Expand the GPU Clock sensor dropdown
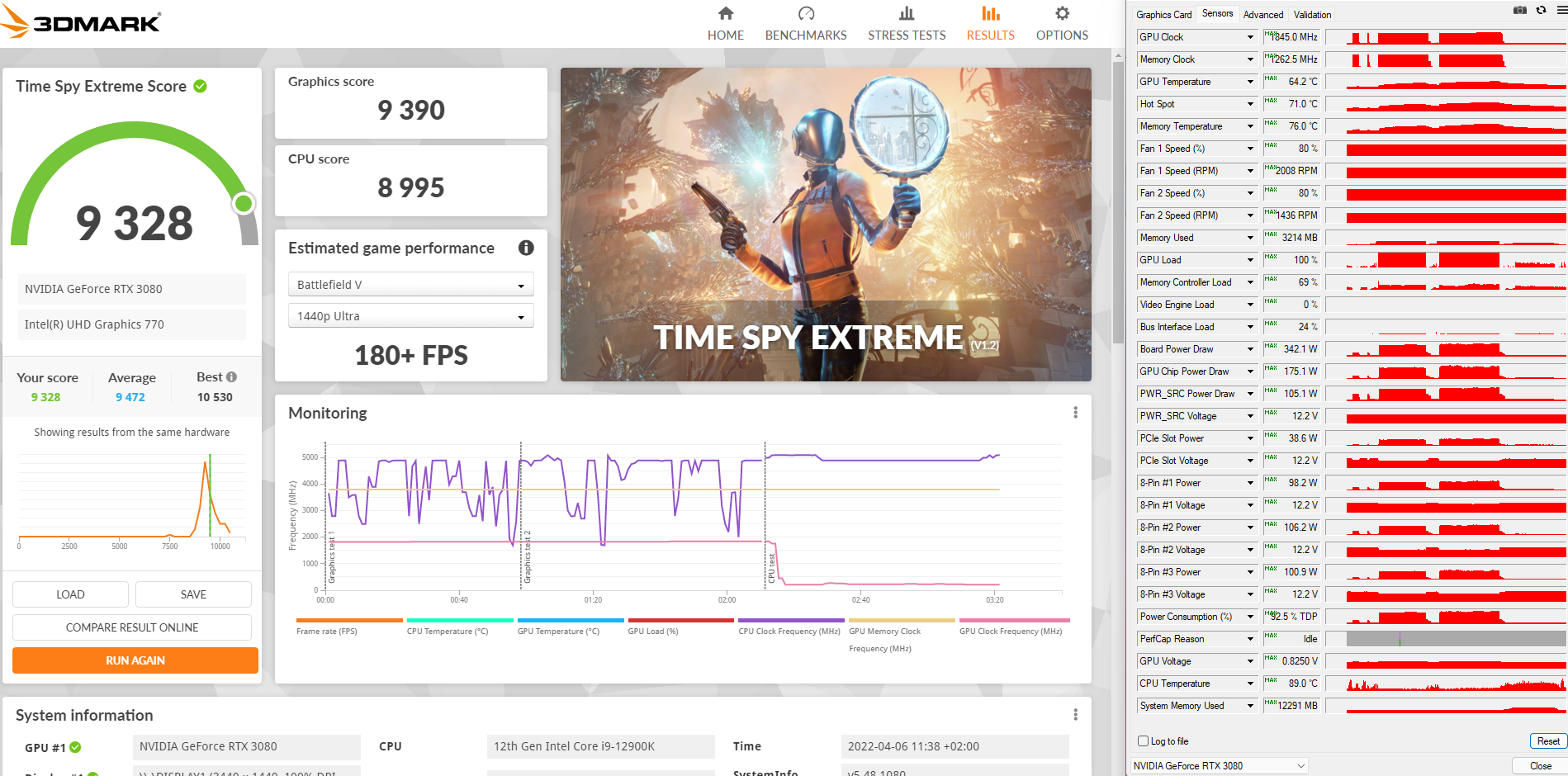 click(x=1250, y=37)
